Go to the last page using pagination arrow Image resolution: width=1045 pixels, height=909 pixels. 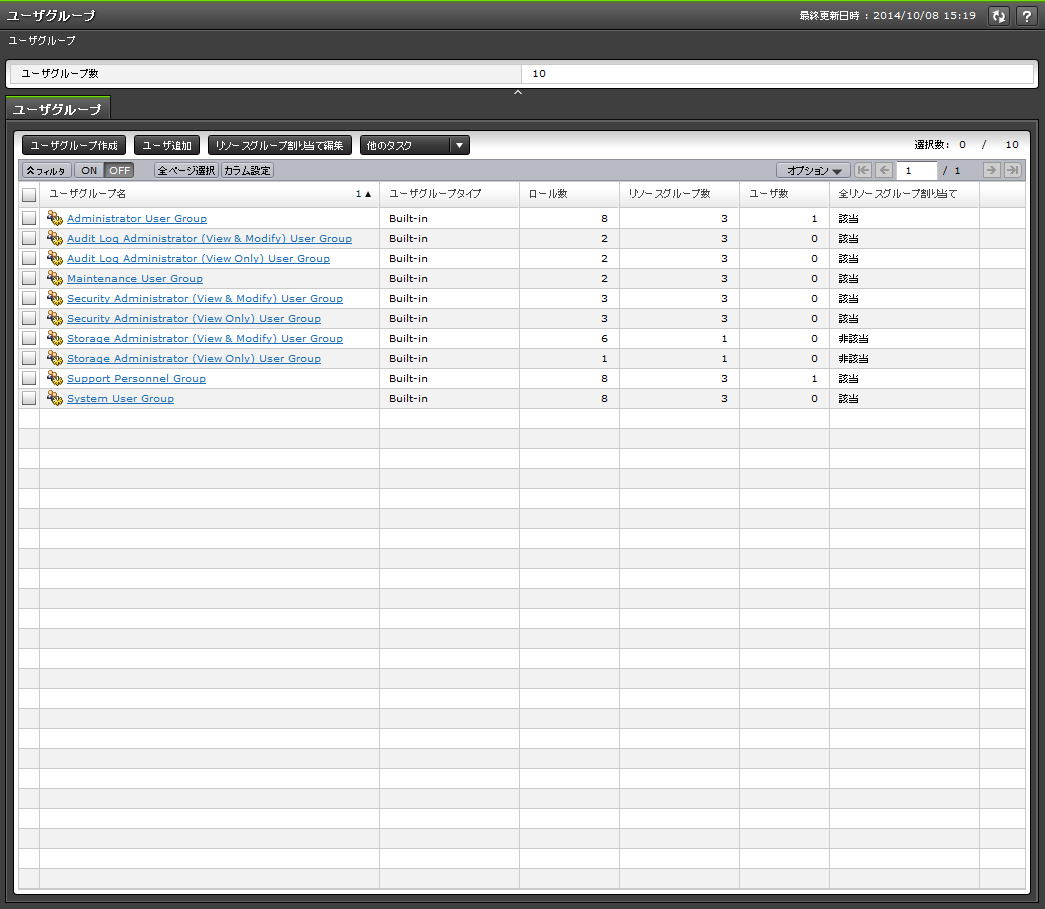(1012, 170)
